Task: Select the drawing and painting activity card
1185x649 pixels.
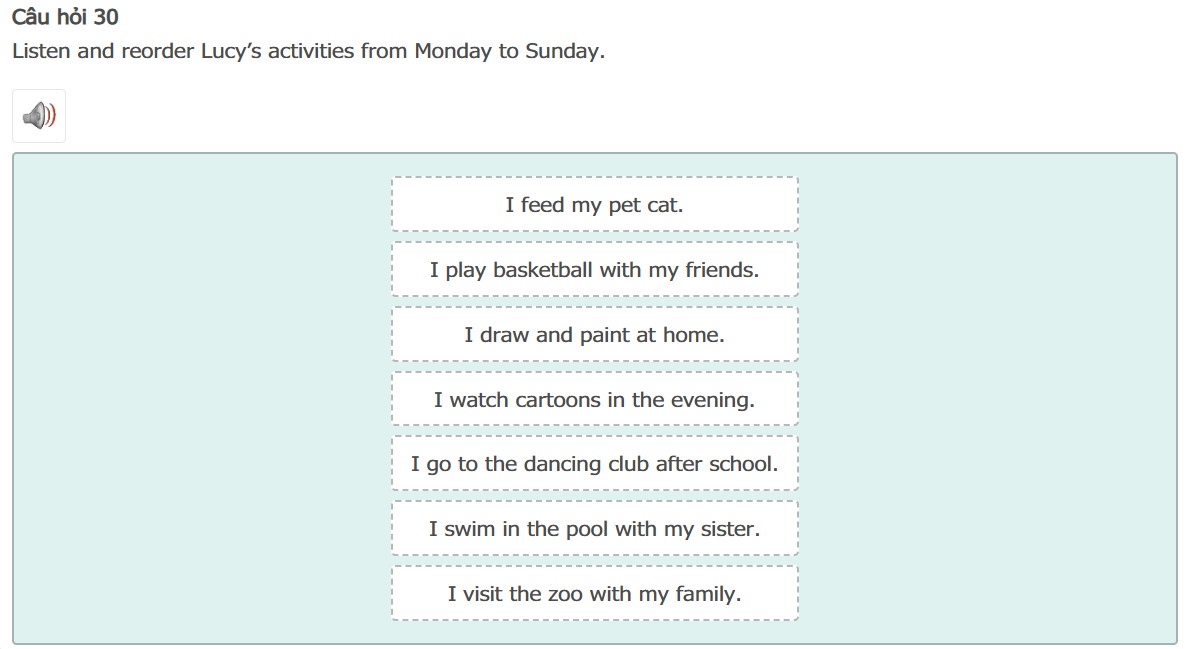Action: click(594, 335)
